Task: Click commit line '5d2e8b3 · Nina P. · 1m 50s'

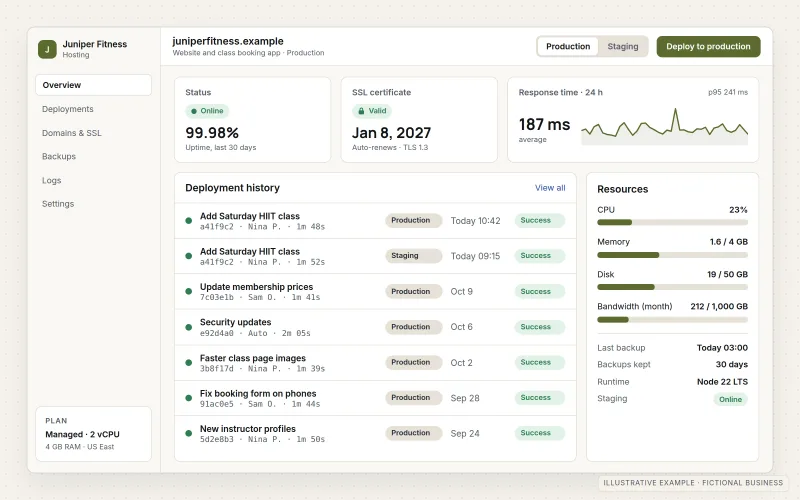Action: tap(262, 439)
